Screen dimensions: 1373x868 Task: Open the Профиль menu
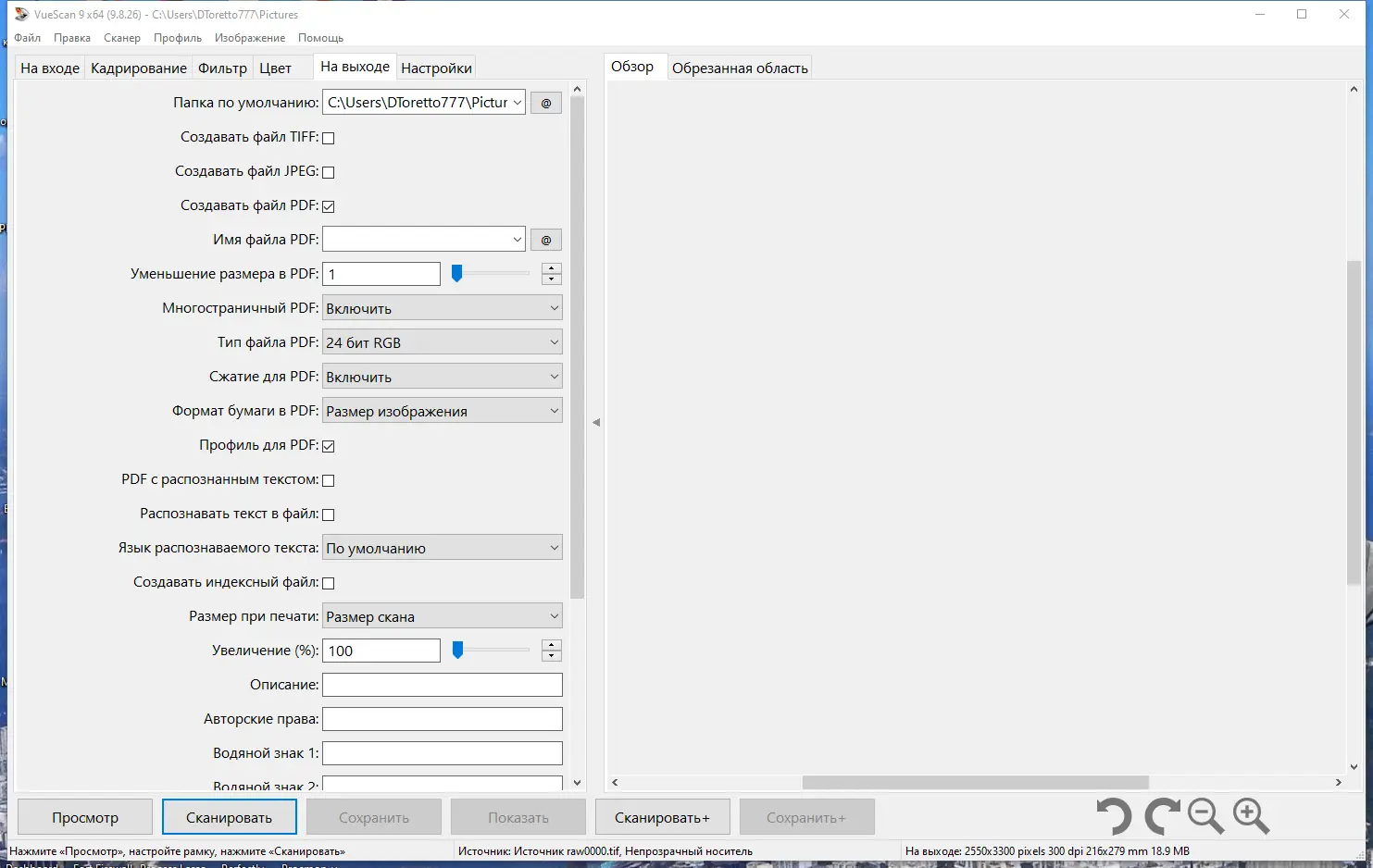(x=178, y=38)
